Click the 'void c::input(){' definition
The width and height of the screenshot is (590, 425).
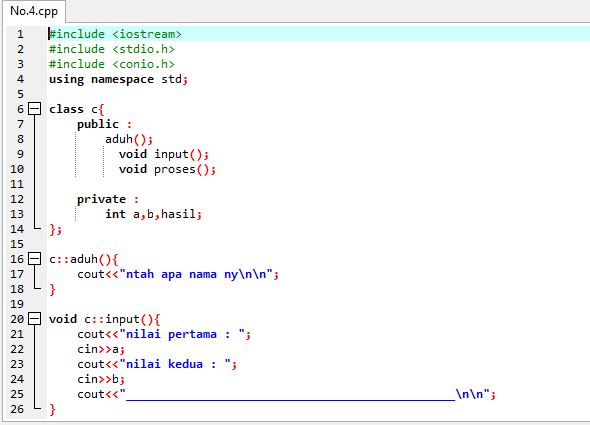coord(105,319)
